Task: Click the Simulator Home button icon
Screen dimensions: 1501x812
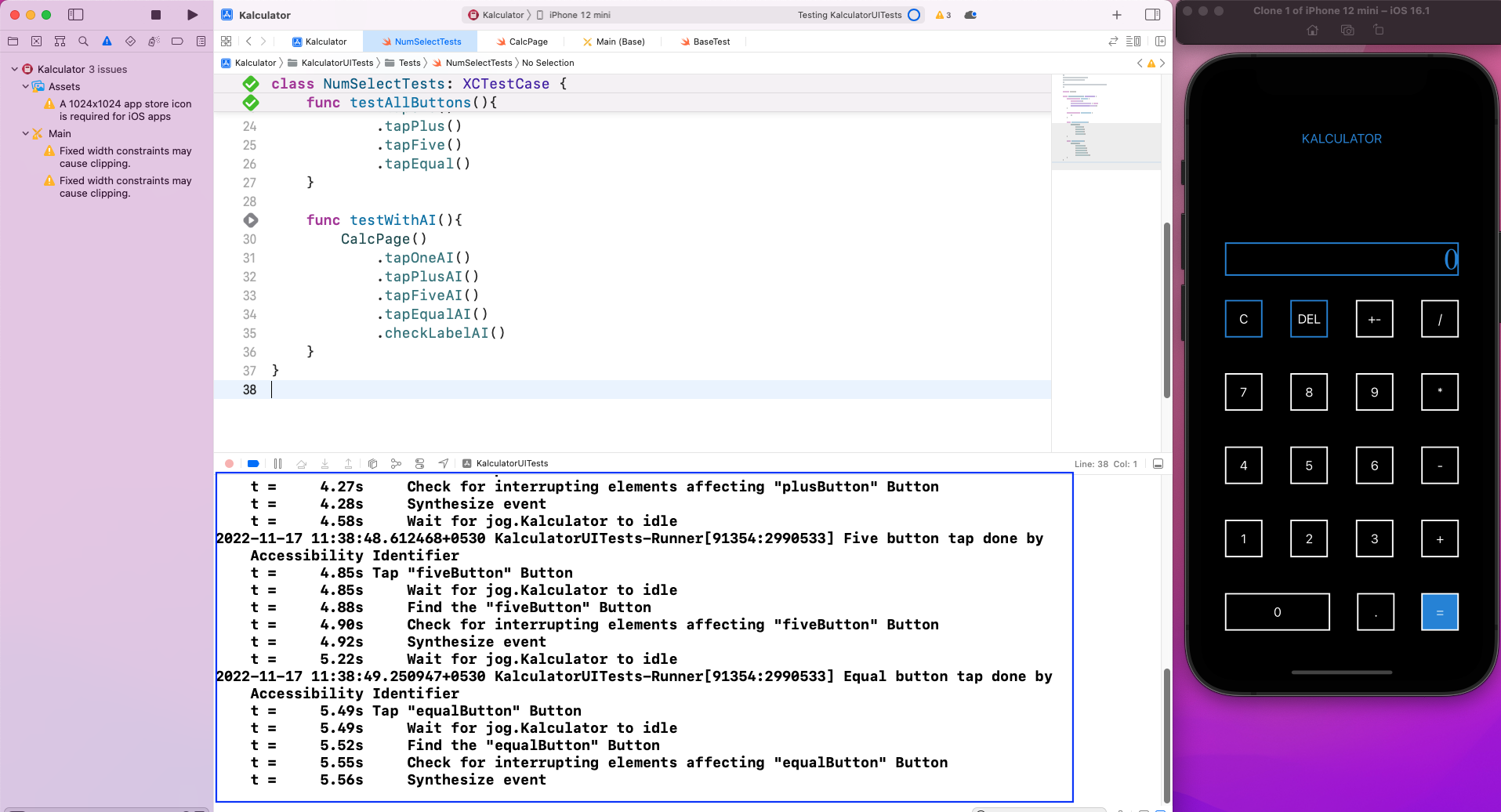Action: point(1313,30)
